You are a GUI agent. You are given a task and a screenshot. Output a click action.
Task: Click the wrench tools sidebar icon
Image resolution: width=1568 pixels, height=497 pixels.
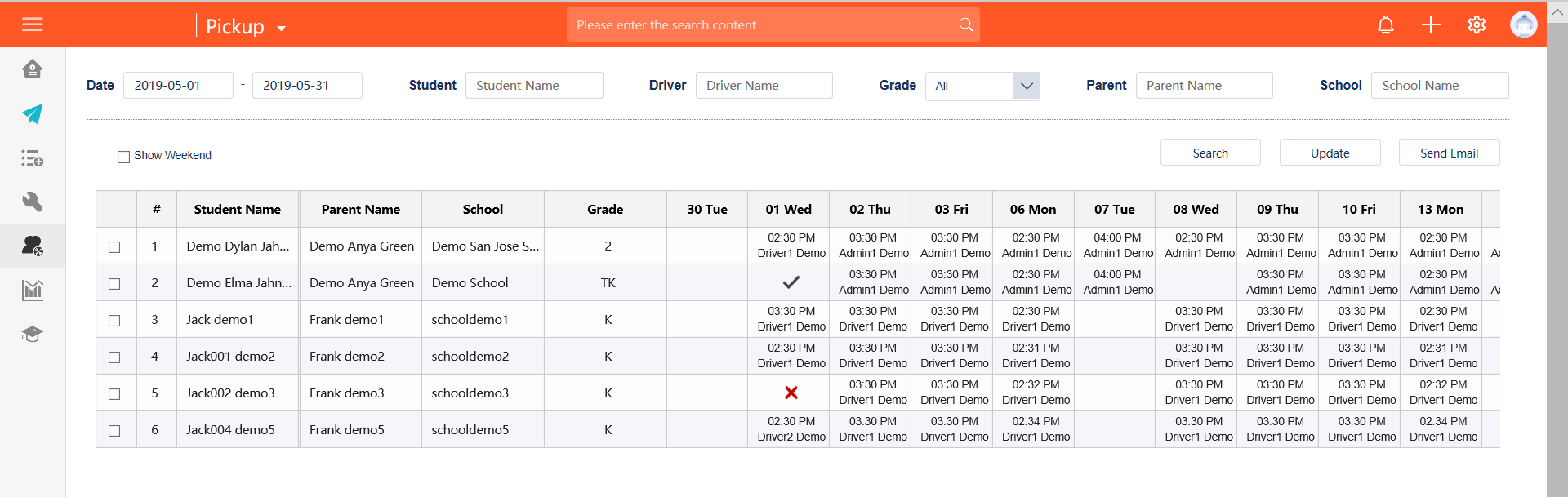click(x=33, y=202)
